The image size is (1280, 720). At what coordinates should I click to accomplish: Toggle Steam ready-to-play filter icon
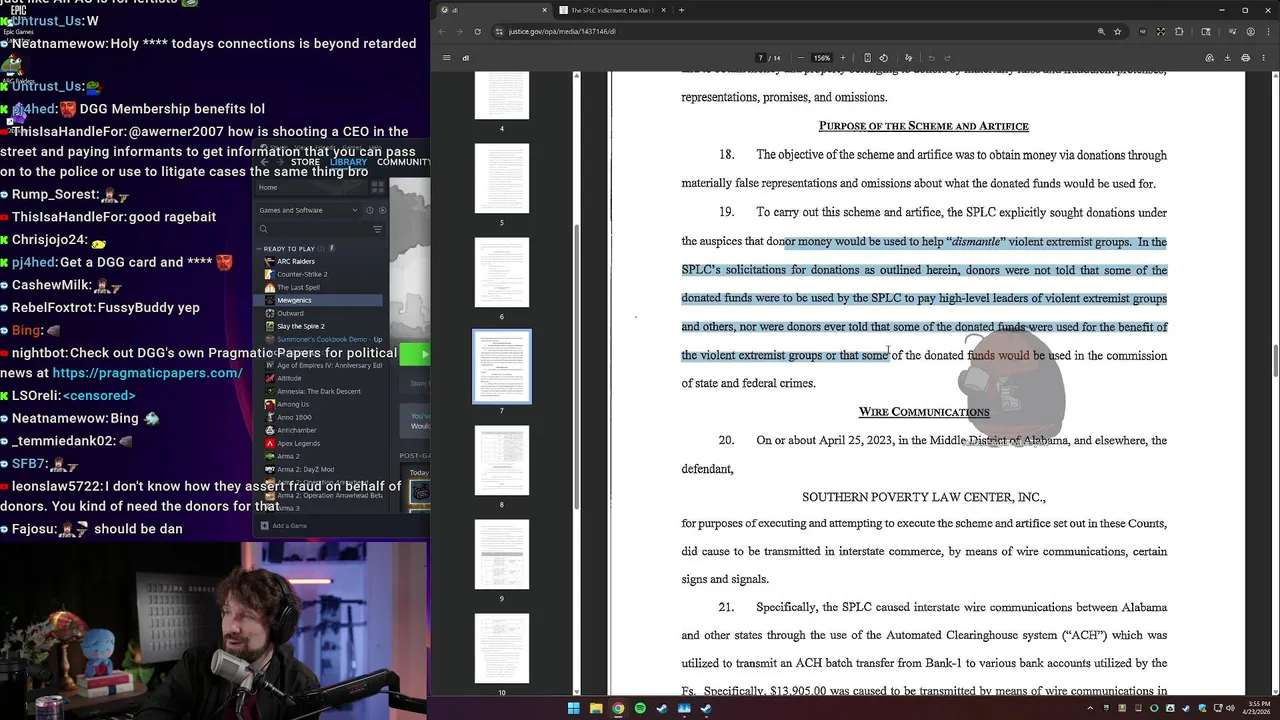382,210
